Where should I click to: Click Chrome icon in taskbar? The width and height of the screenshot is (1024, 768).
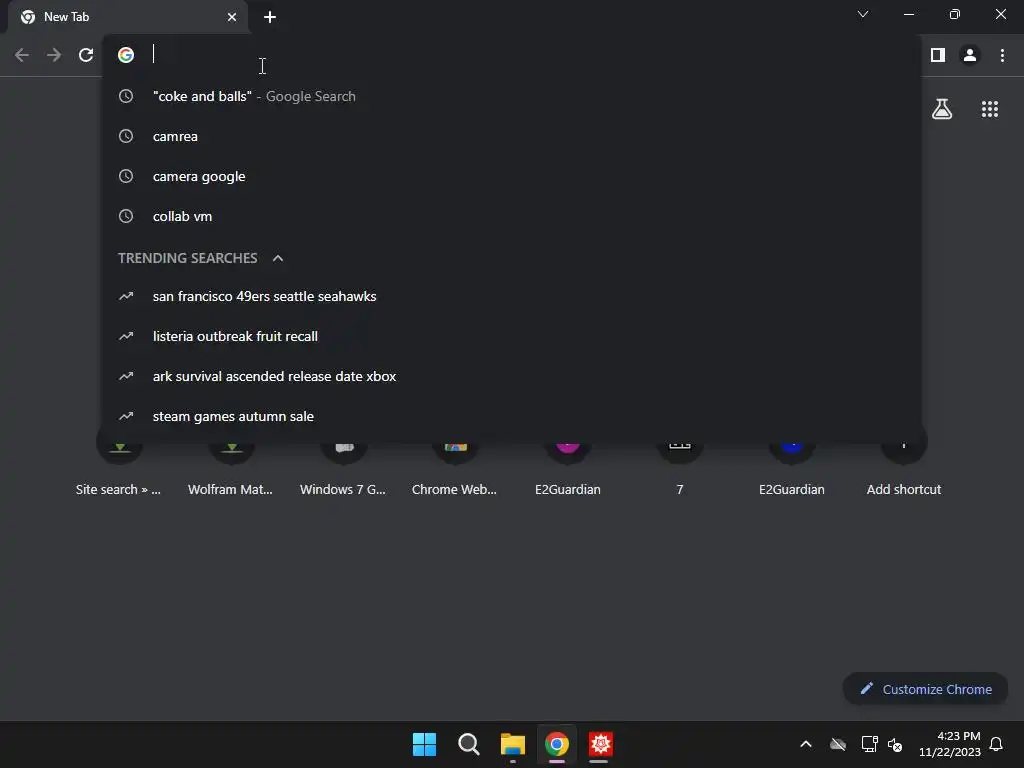(x=556, y=744)
